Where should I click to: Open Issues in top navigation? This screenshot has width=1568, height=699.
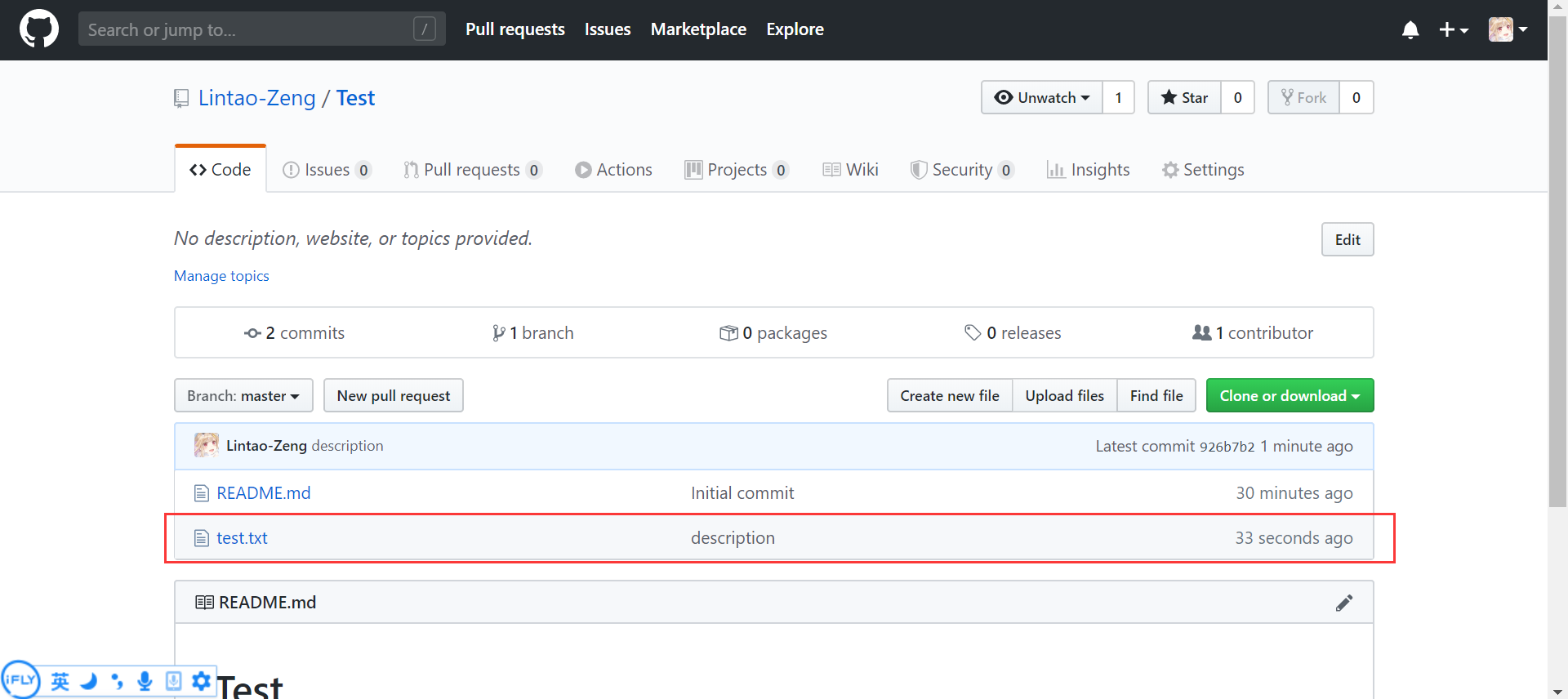click(608, 29)
